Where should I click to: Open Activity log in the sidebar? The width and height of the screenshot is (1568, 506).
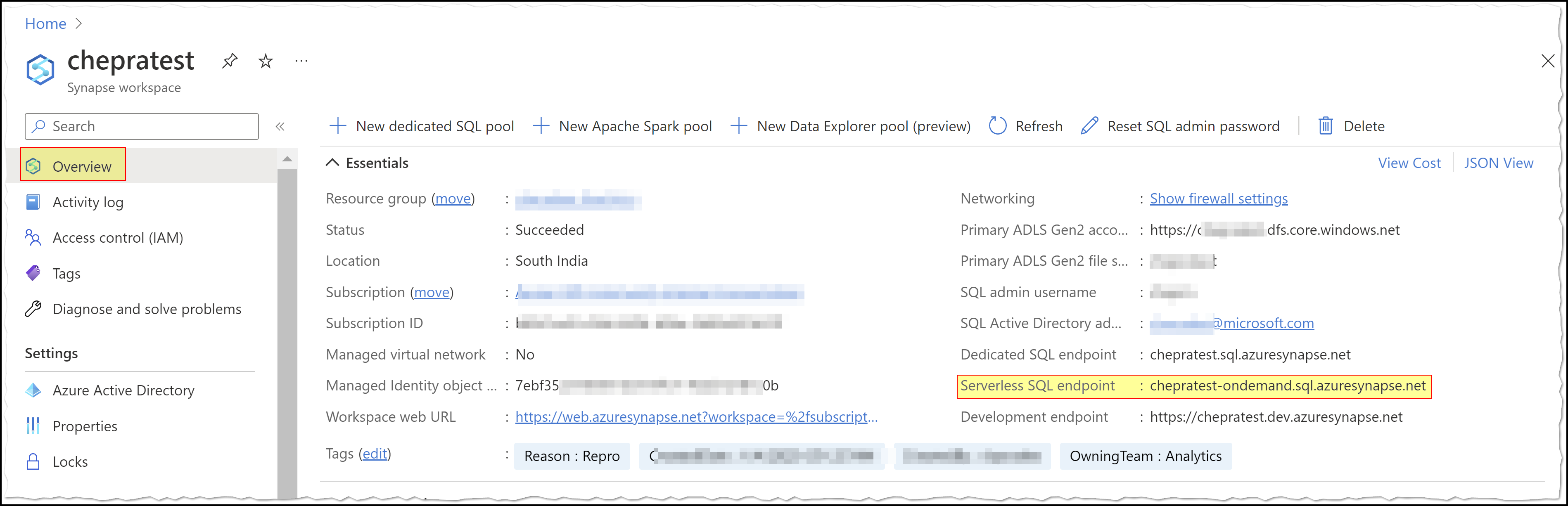pos(88,202)
